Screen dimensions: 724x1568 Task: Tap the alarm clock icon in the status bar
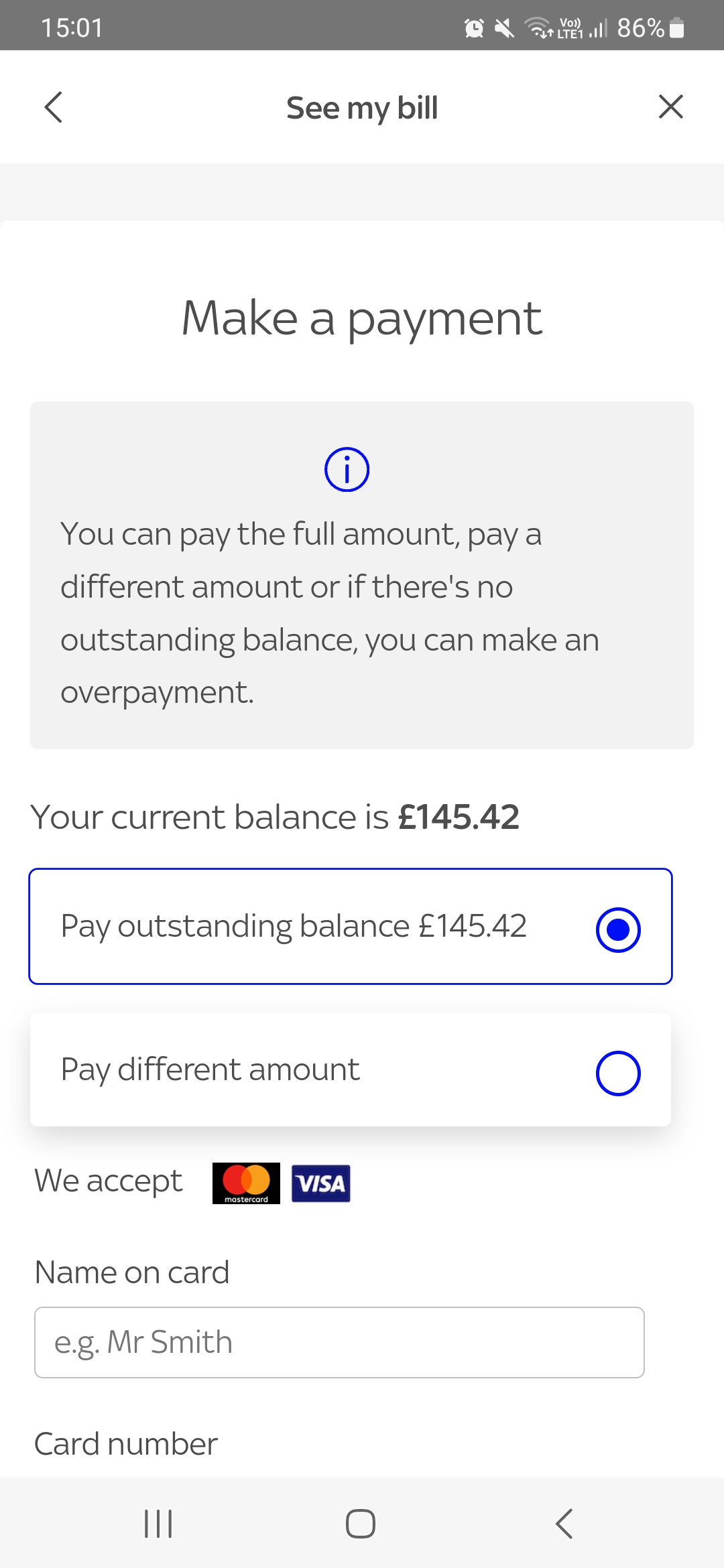click(x=473, y=27)
